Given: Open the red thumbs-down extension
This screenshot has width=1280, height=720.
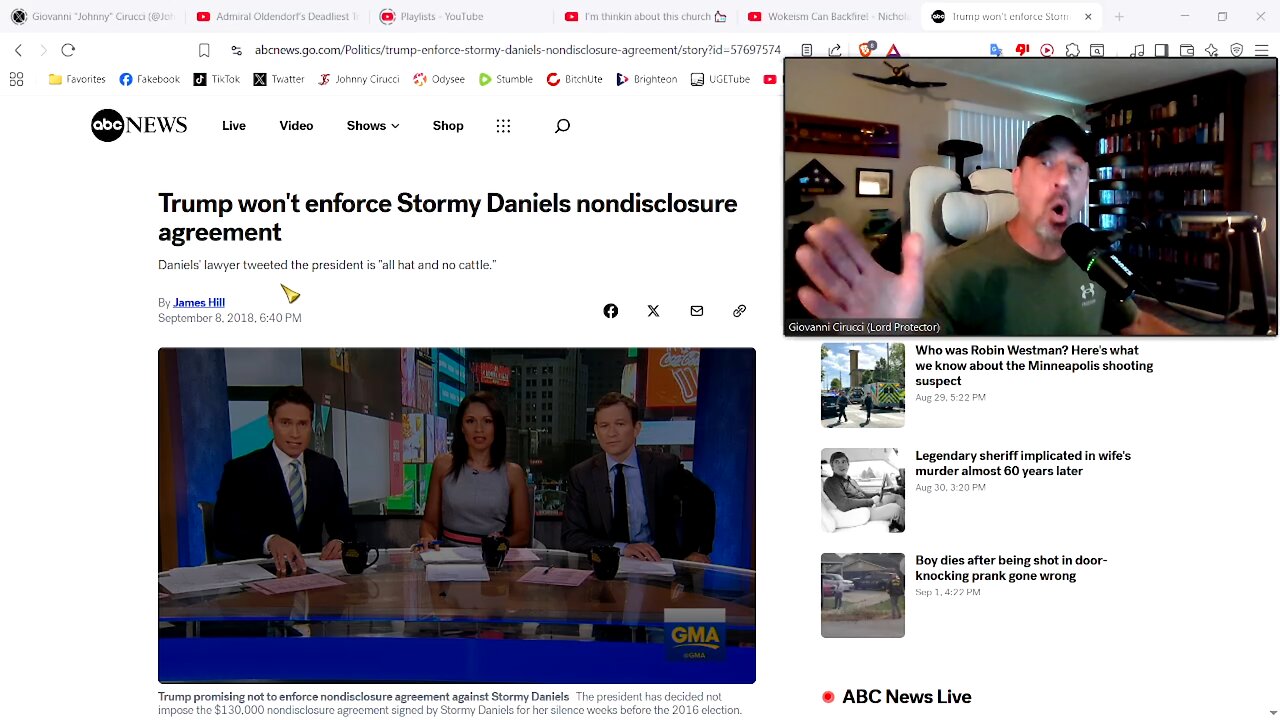Looking at the screenshot, I should tap(1022, 50).
